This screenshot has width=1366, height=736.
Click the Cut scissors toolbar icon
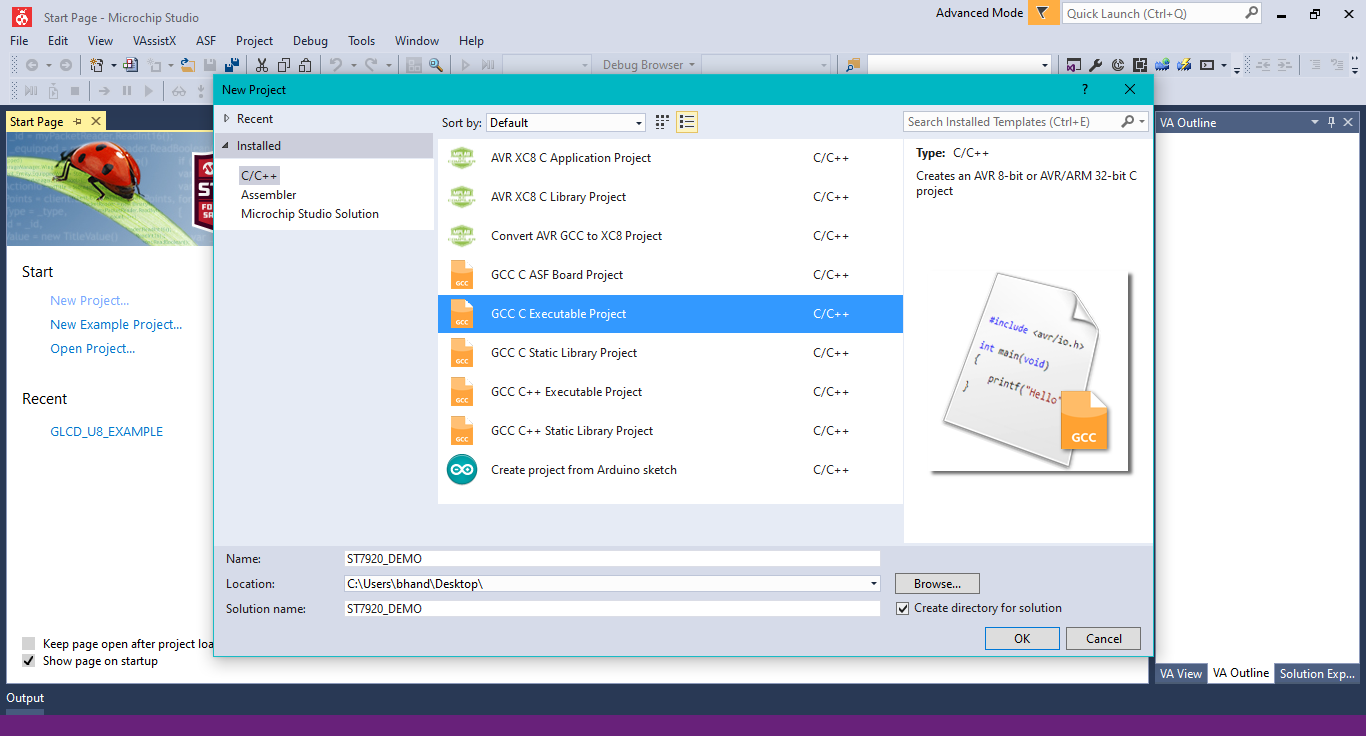click(261, 65)
